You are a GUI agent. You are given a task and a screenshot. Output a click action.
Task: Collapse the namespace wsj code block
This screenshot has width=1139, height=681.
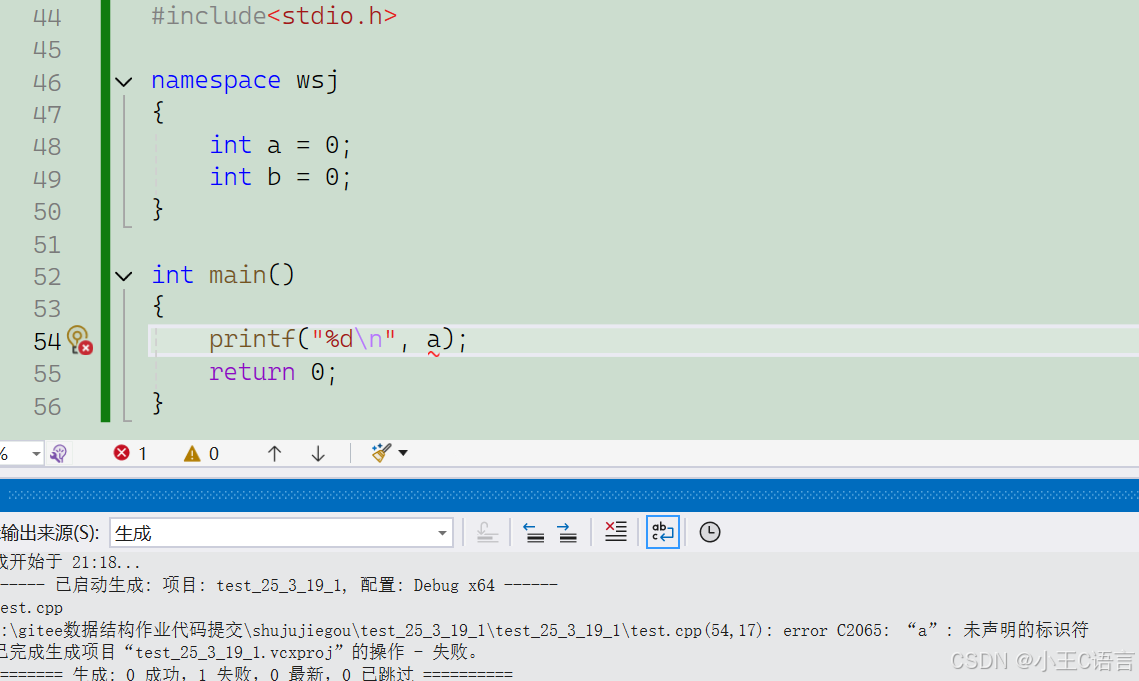pyautogui.click(x=123, y=82)
